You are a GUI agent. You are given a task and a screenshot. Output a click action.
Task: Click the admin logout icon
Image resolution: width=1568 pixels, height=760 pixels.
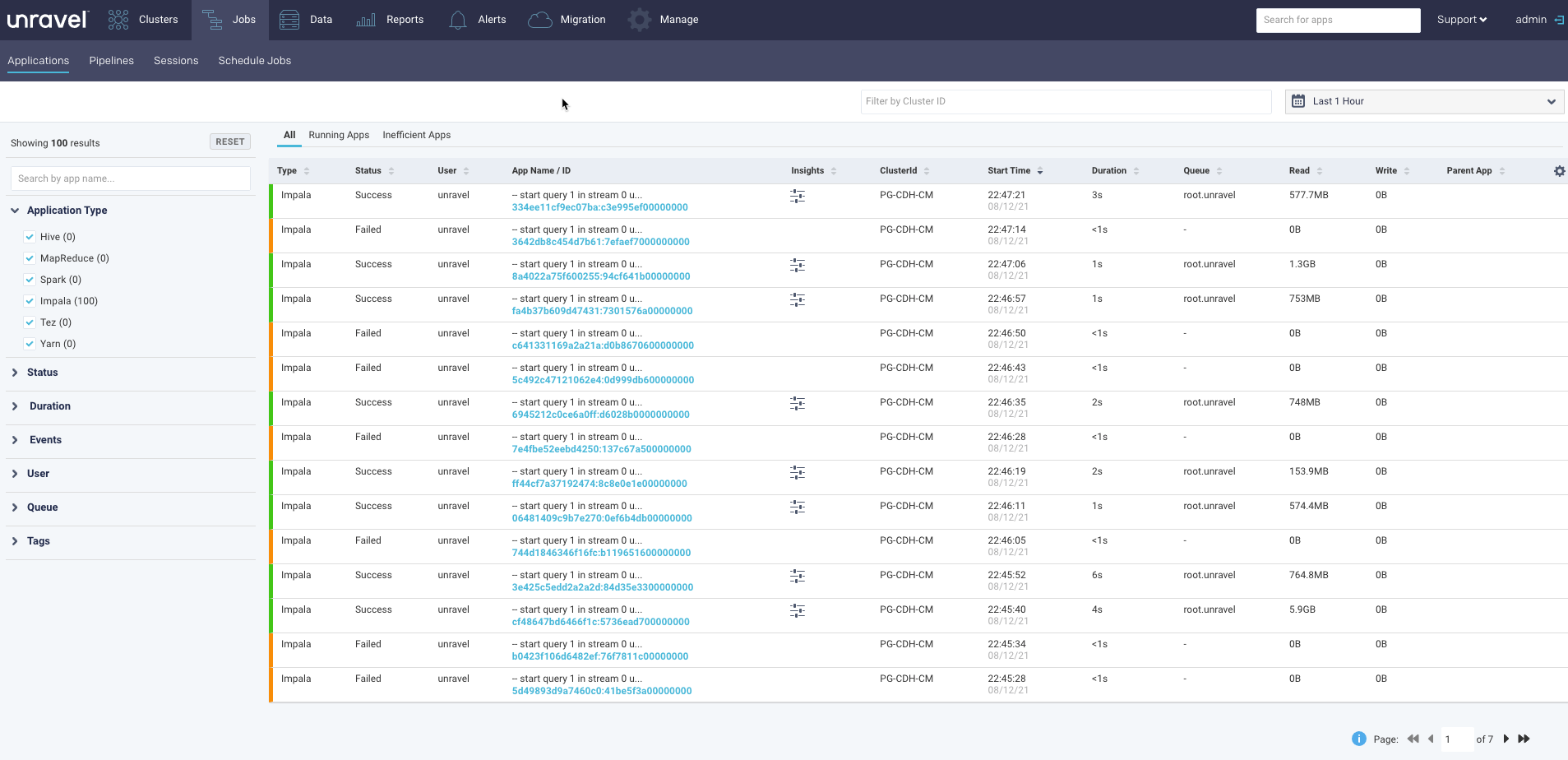pyautogui.click(x=1558, y=20)
